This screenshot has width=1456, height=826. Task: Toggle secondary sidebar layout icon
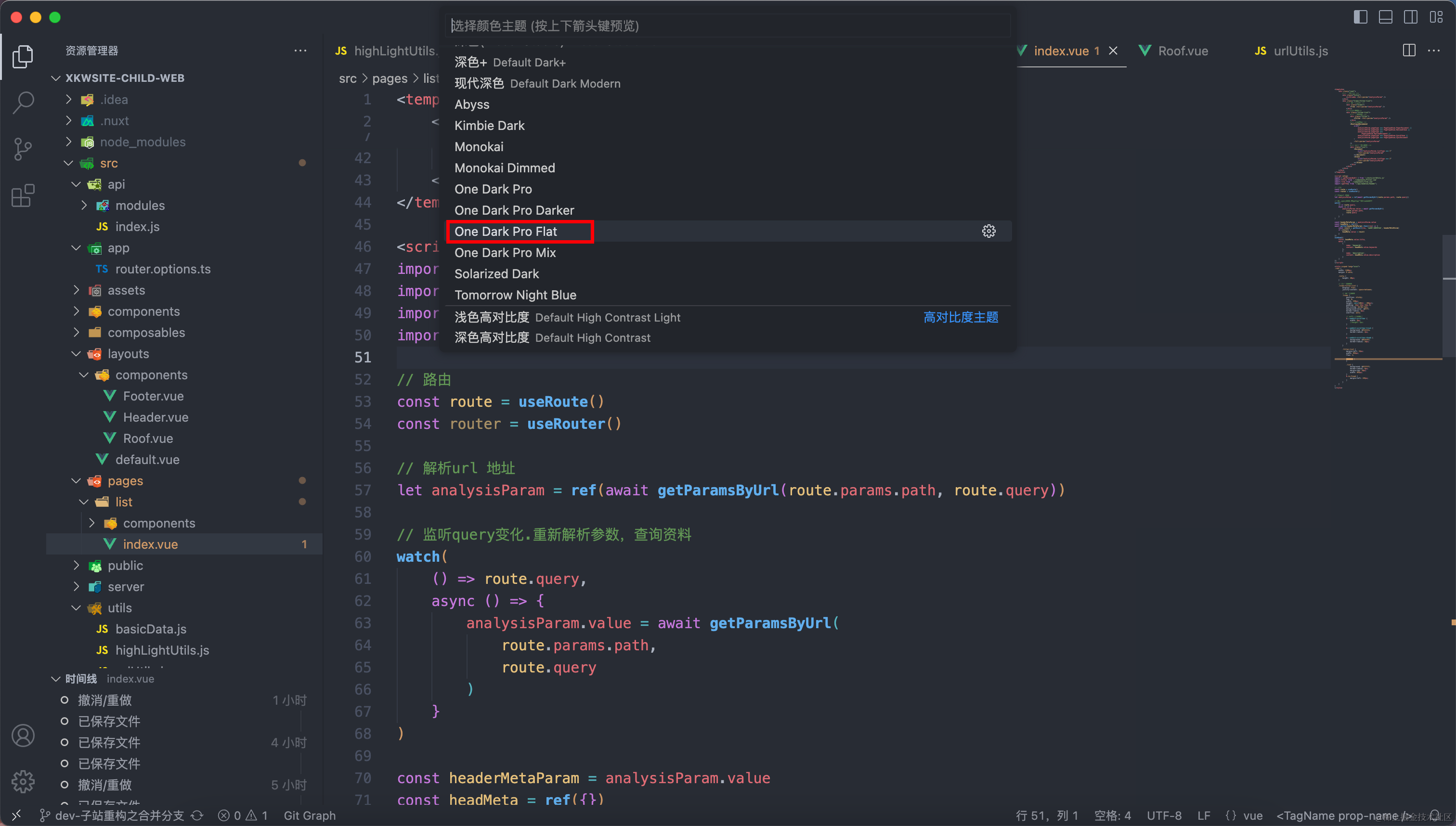1410,17
